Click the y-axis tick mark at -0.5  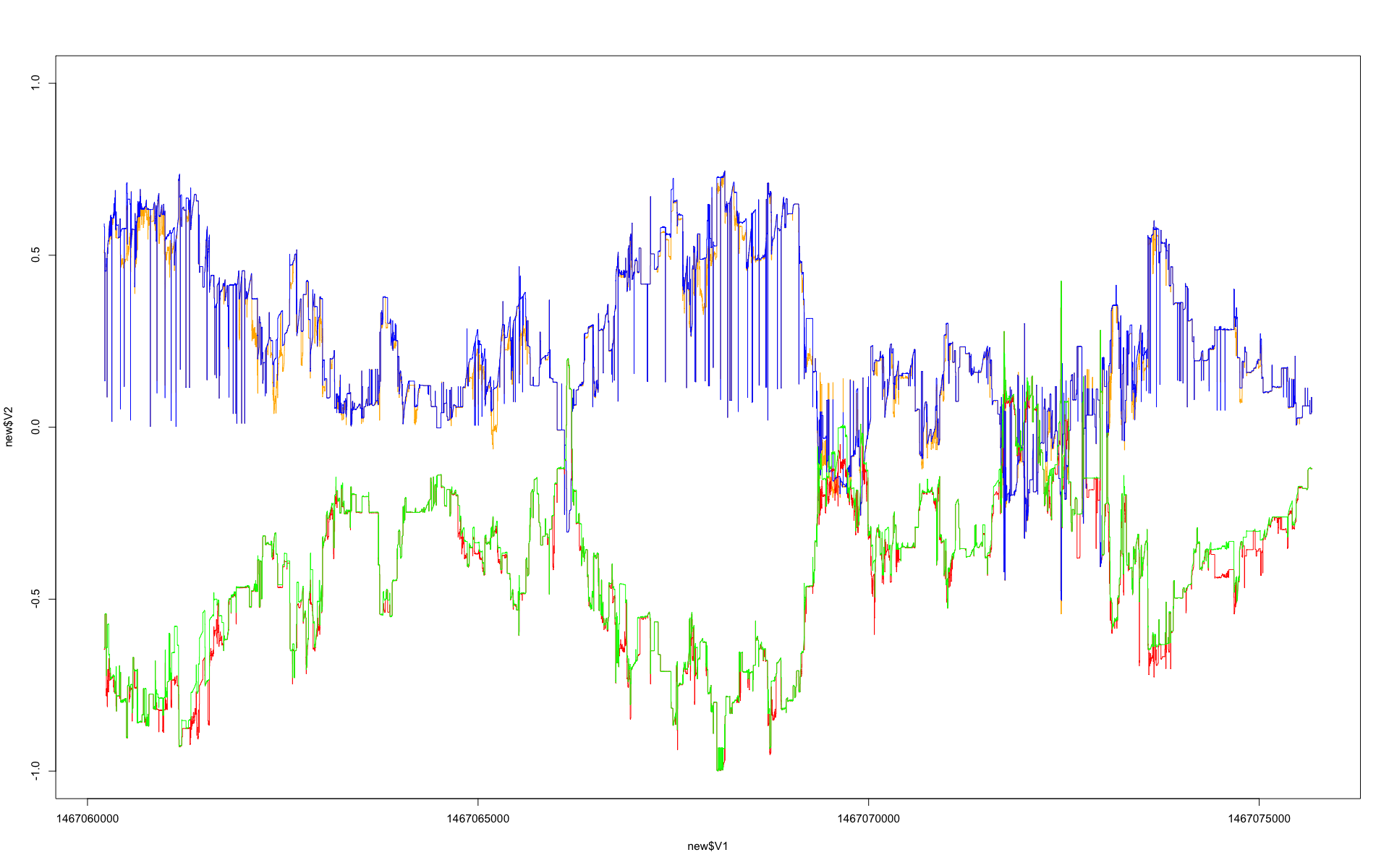tap(52, 599)
